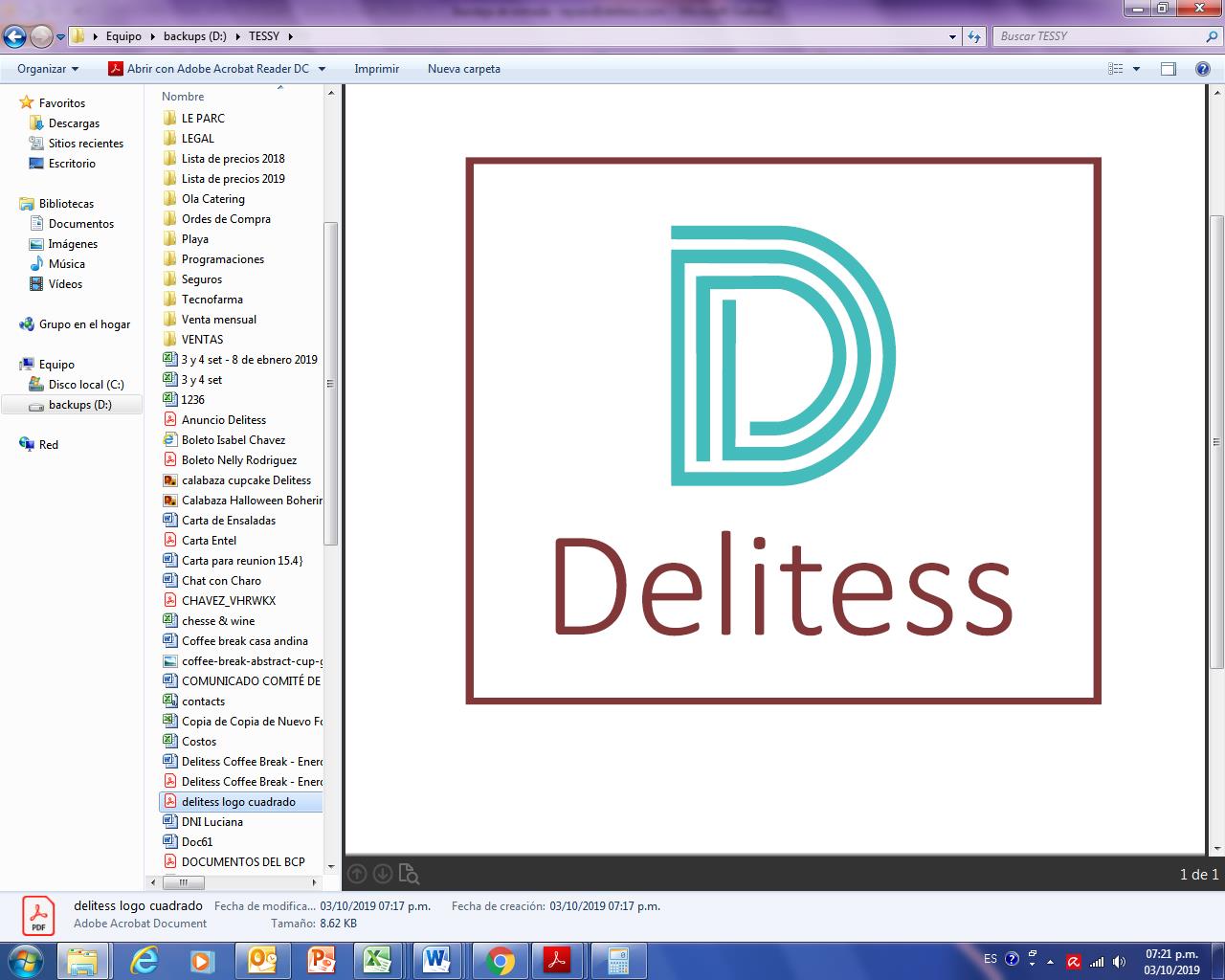Image resolution: width=1225 pixels, height=980 pixels.
Task: Expand the change view options arrow
Action: tap(1137, 69)
